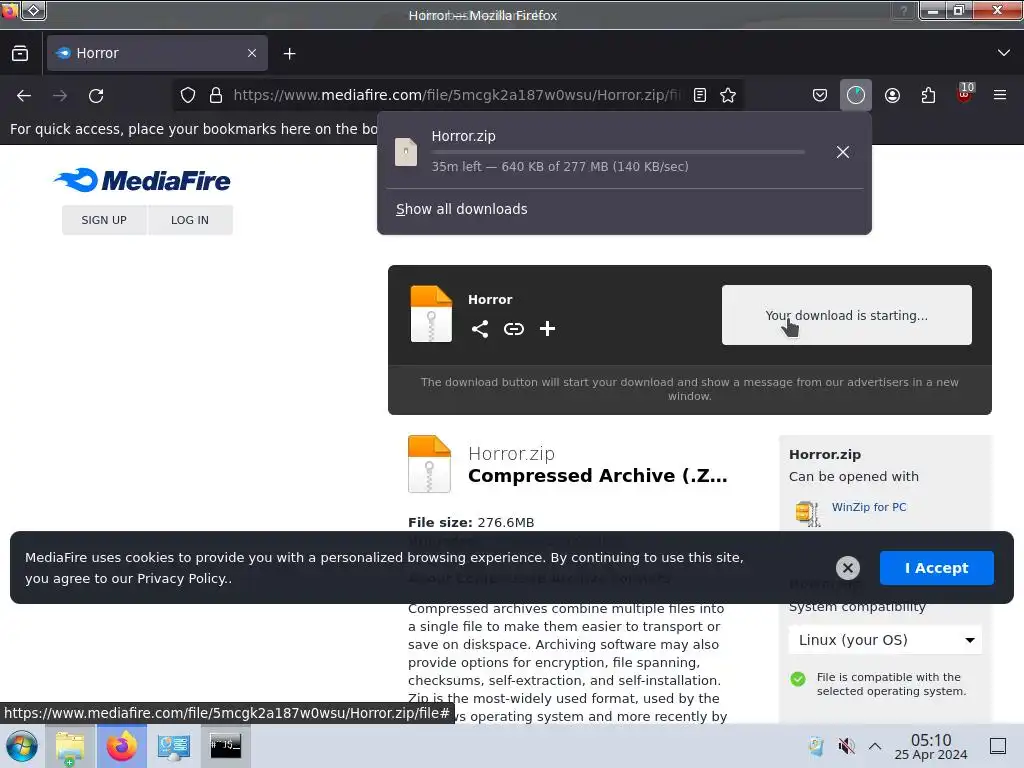This screenshot has width=1024, height=768.
Task: Open the Firefox hamburger menu
Action: (1000, 95)
